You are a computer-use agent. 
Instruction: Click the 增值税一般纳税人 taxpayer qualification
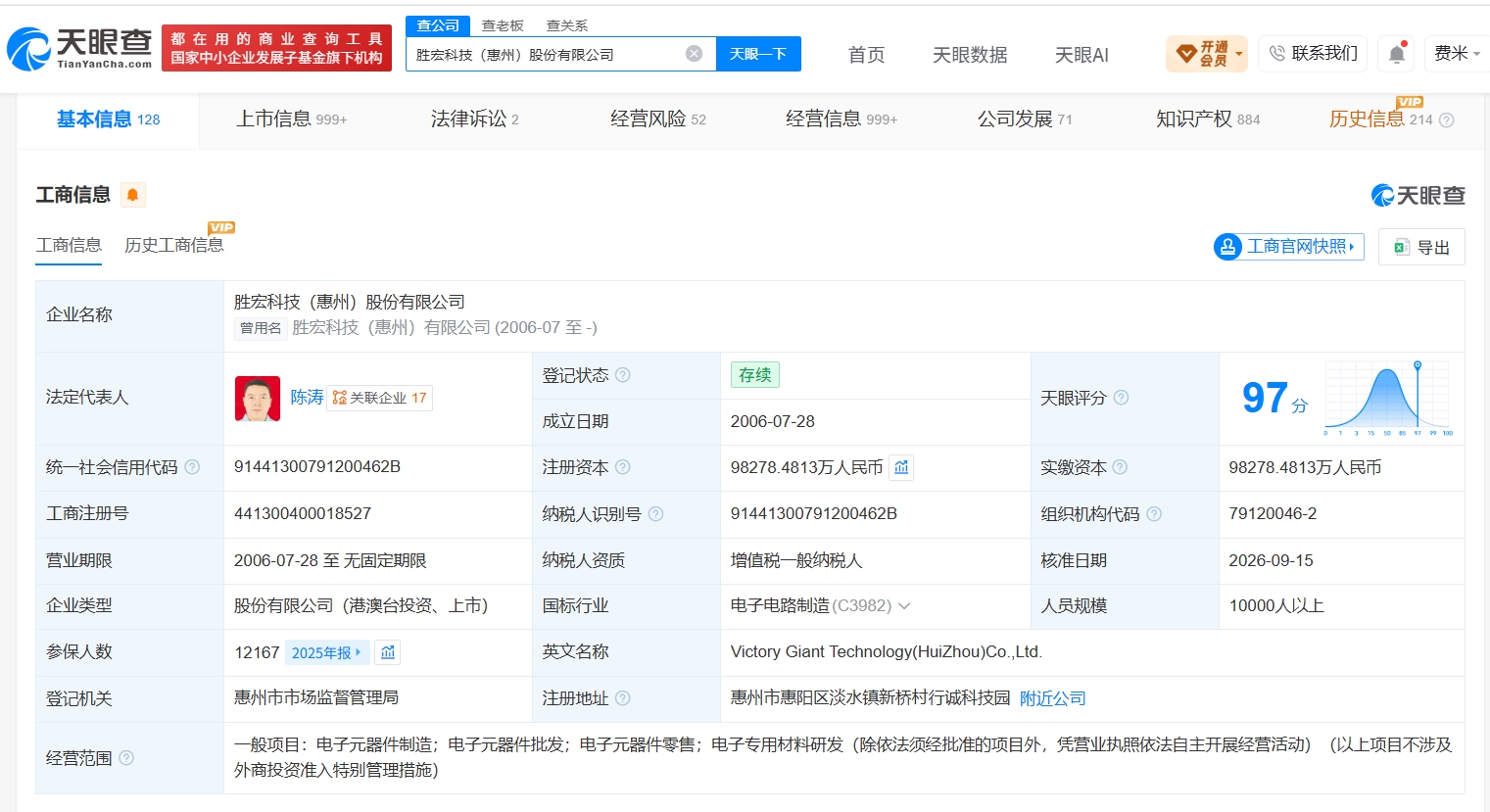pos(796,561)
